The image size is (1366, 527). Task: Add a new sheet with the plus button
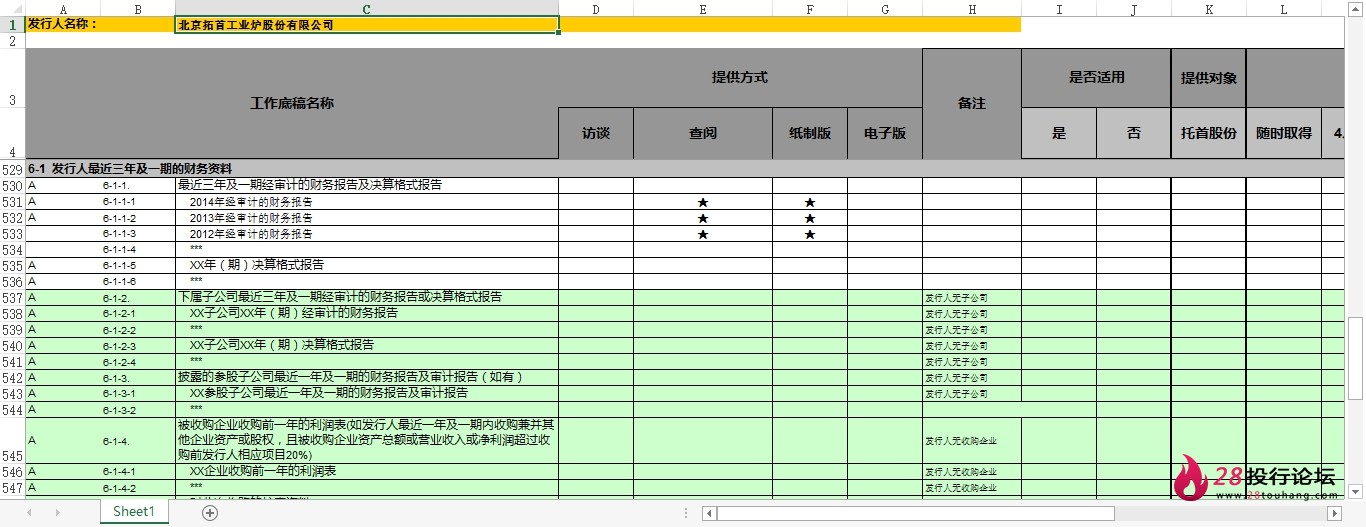click(x=210, y=512)
